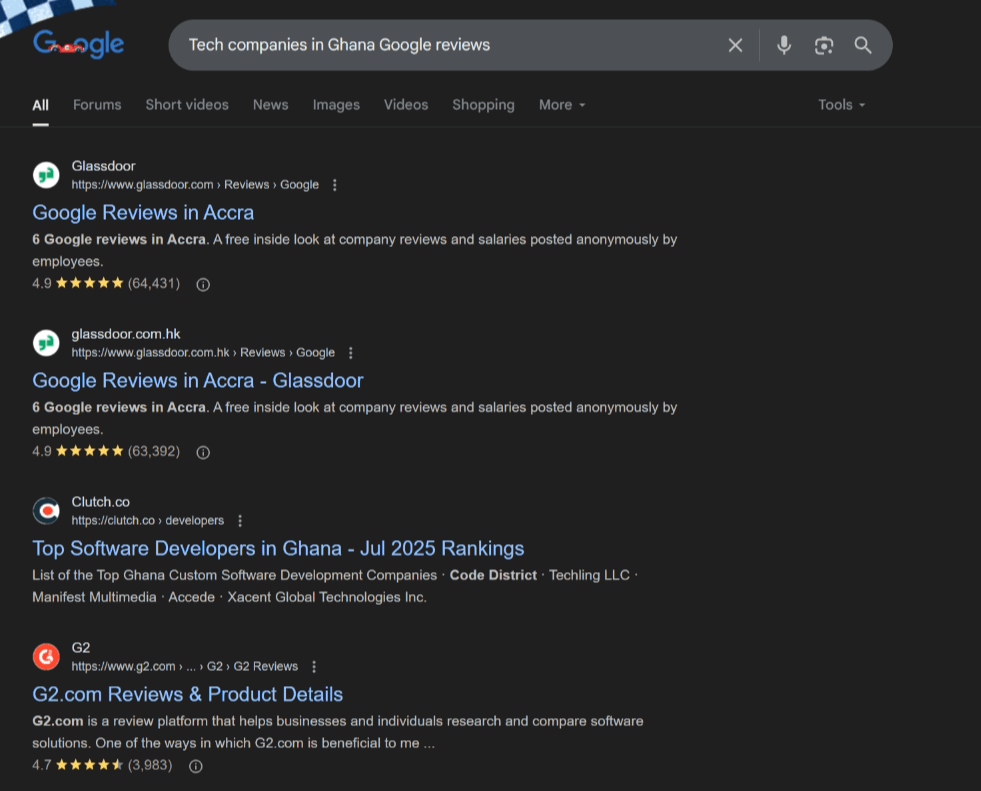This screenshot has width=981, height=791.
Task: Start voice search with microphone icon
Action: pyautogui.click(x=783, y=45)
